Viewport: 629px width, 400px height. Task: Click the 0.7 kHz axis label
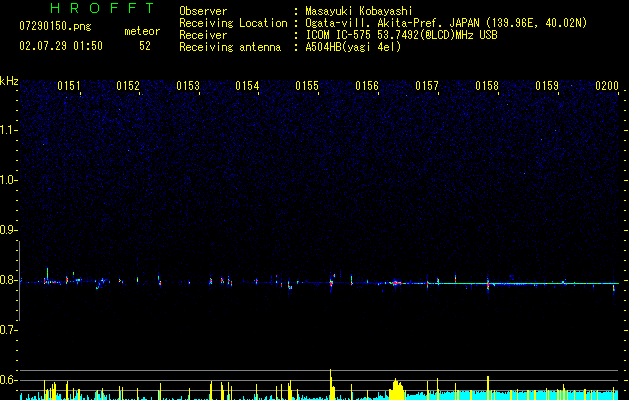pos(8,330)
